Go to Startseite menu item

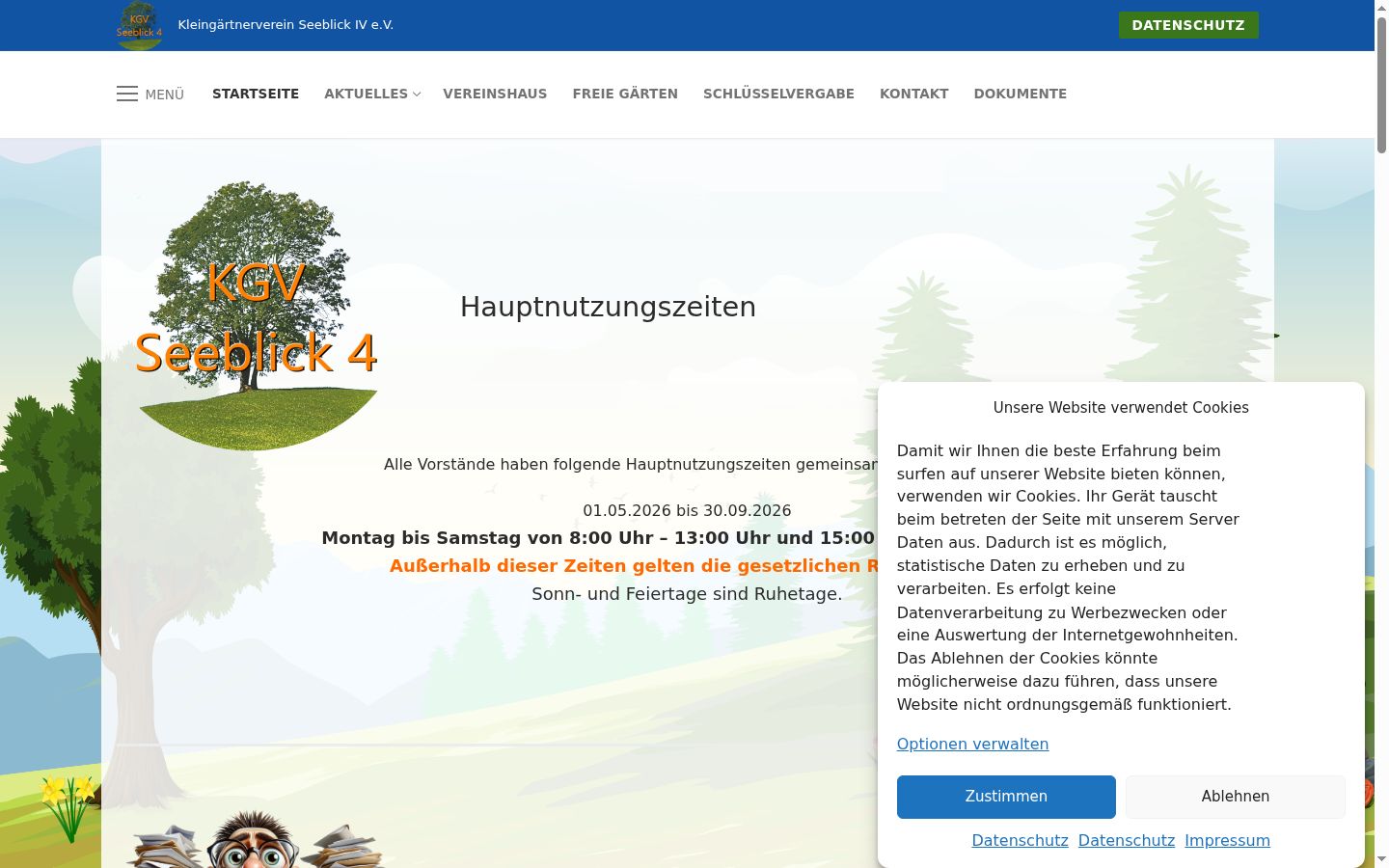(256, 94)
